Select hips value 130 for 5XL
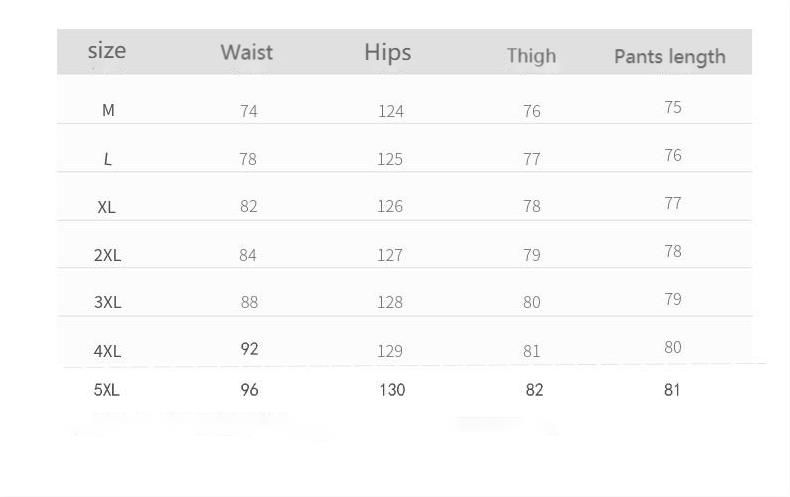 (392, 390)
